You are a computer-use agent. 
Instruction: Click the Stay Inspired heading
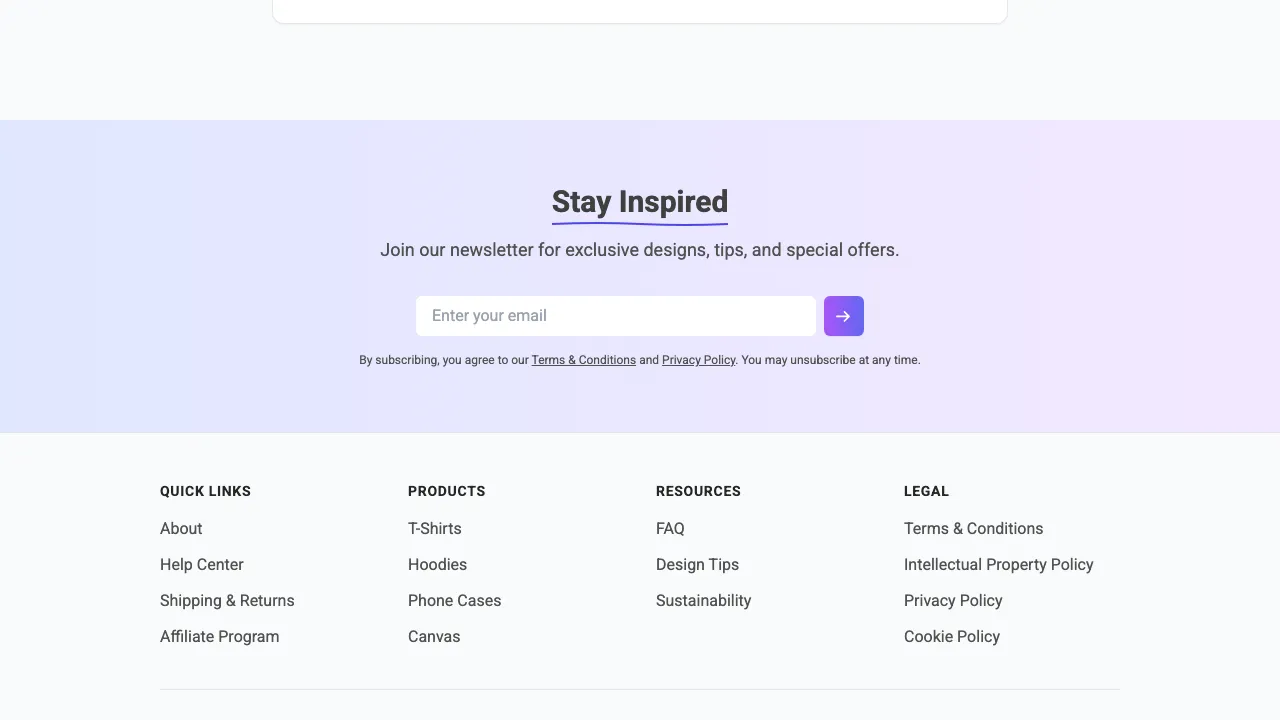639,201
